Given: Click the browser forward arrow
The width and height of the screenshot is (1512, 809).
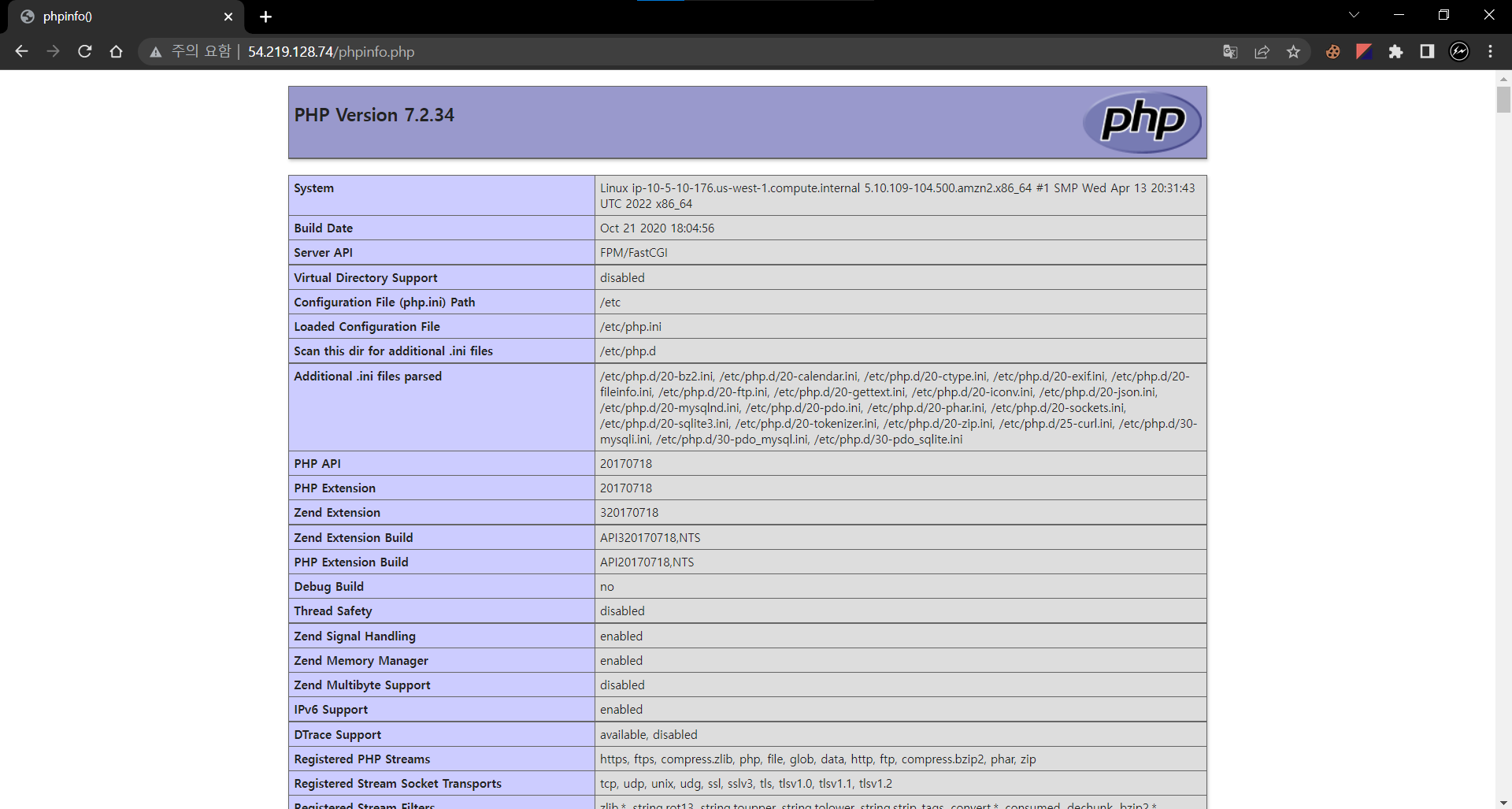Looking at the screenshot, I should tap(53, 51).
